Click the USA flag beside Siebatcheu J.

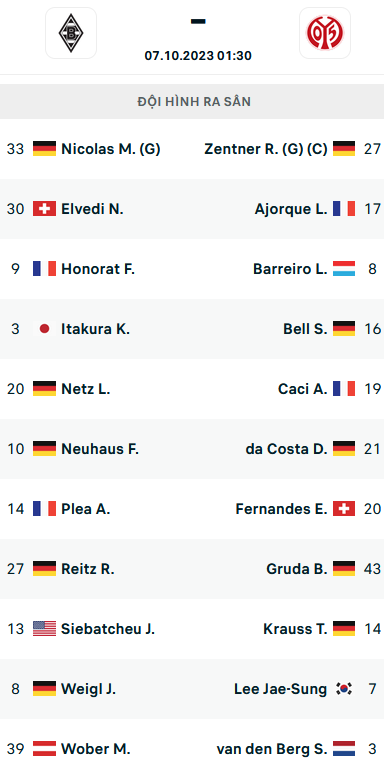point(45,629)
